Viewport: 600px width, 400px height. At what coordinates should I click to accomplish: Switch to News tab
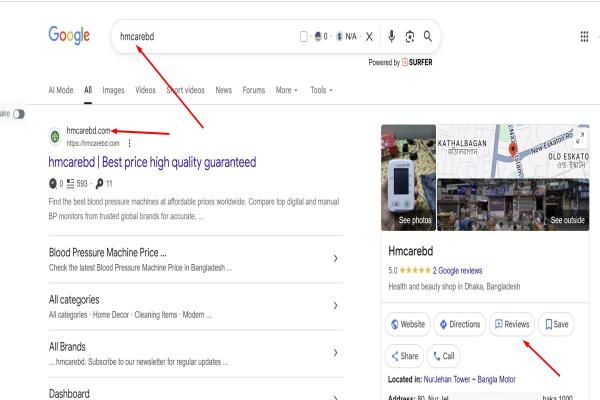point(223,90)
